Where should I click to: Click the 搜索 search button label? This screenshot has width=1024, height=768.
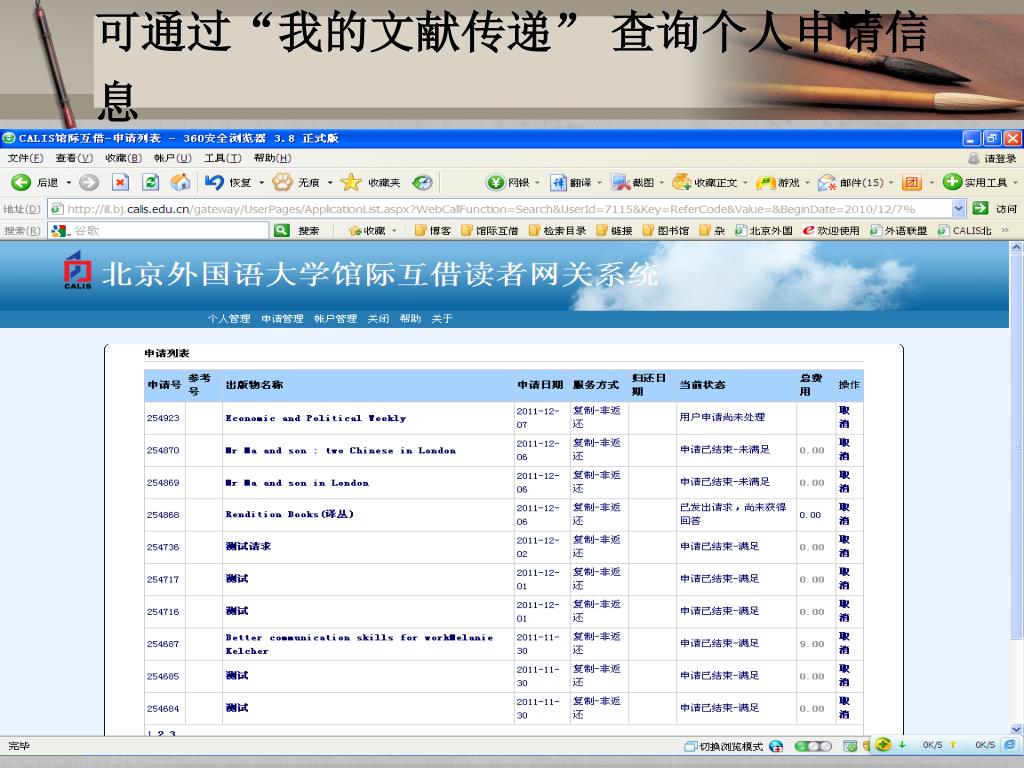[x=309, y=231]
